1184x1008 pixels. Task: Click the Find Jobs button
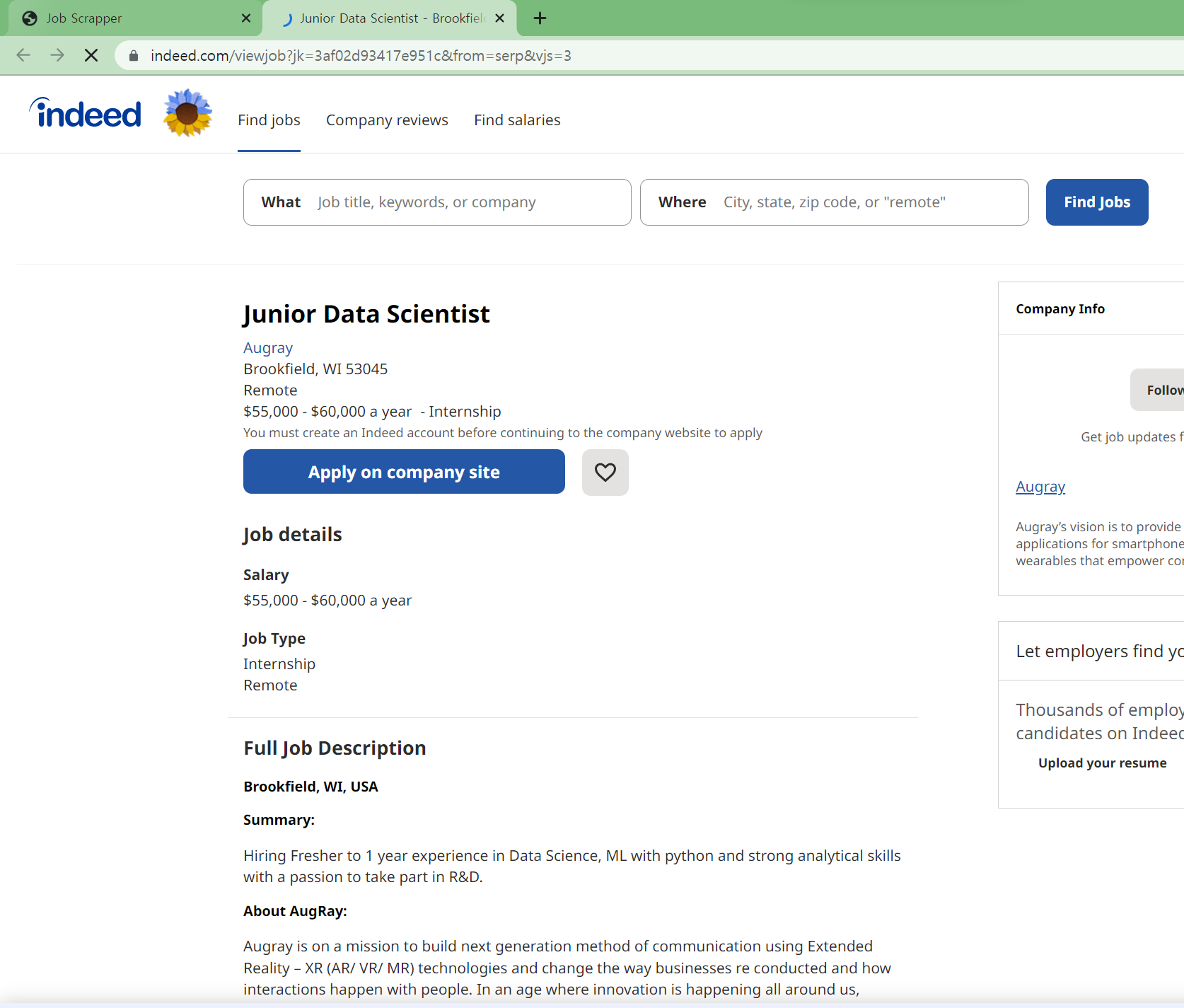[x=1097, y=202]
